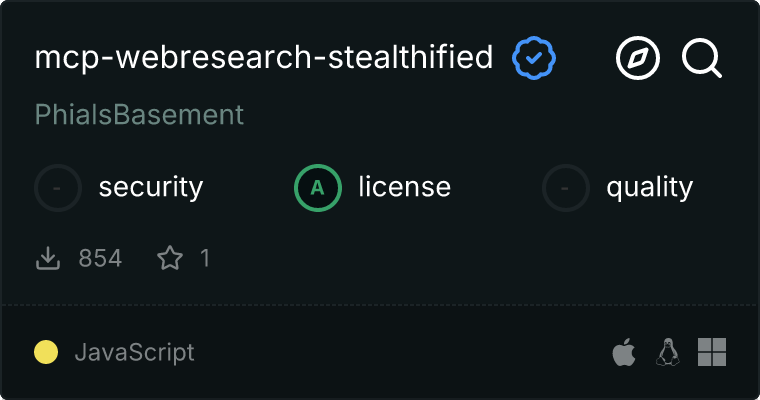Open the PhialsBasement author link
Viewport: 760px width, 400px height.
click(x=139, y=115)
